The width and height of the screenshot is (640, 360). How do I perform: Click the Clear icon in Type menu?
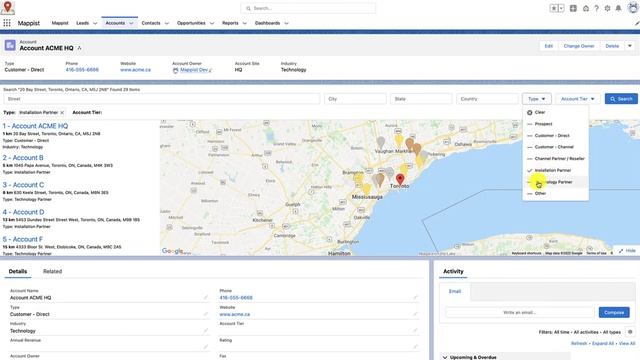pos(529,112)
